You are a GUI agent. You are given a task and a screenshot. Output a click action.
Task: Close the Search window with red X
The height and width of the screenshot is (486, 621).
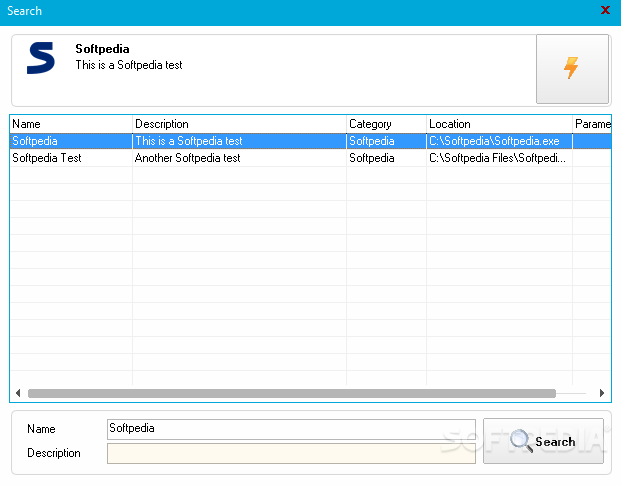[x=605, y=10]
